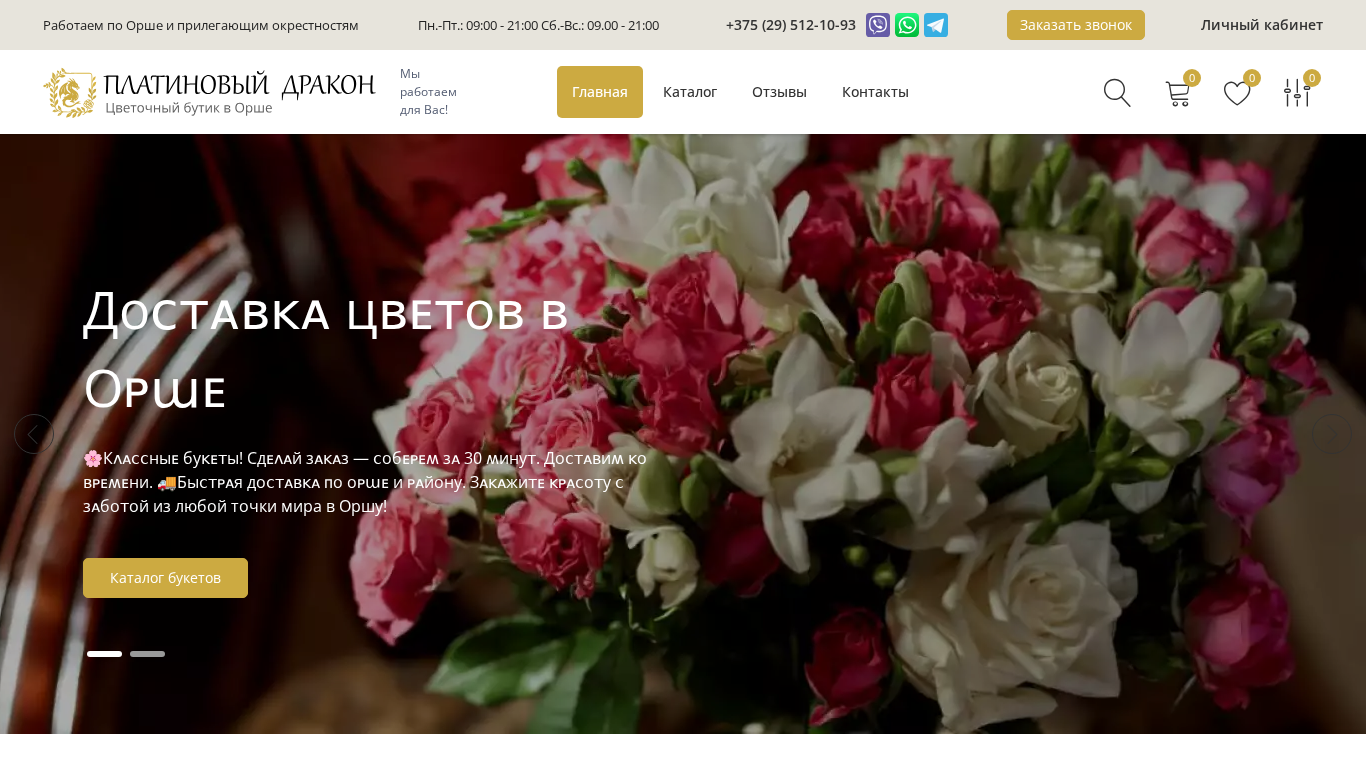Screen dimensions: 1366x768
Task: Open Личный кабинет link
Action: pyautogui.click(x=1262, y=25)
